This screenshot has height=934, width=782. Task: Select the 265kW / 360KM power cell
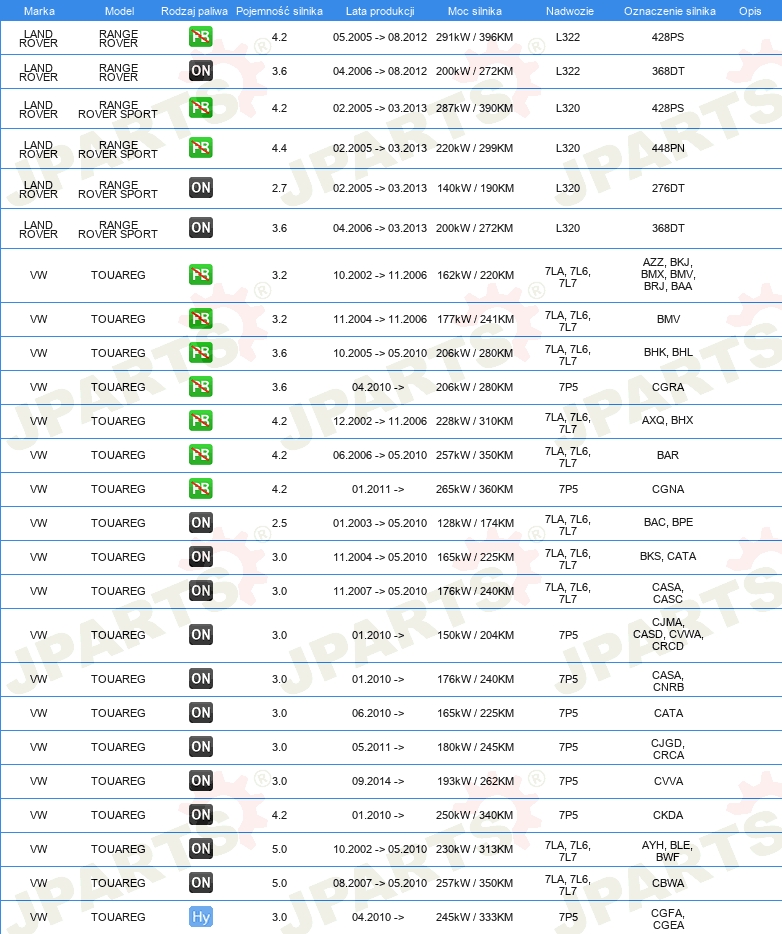tap(474, 488)
